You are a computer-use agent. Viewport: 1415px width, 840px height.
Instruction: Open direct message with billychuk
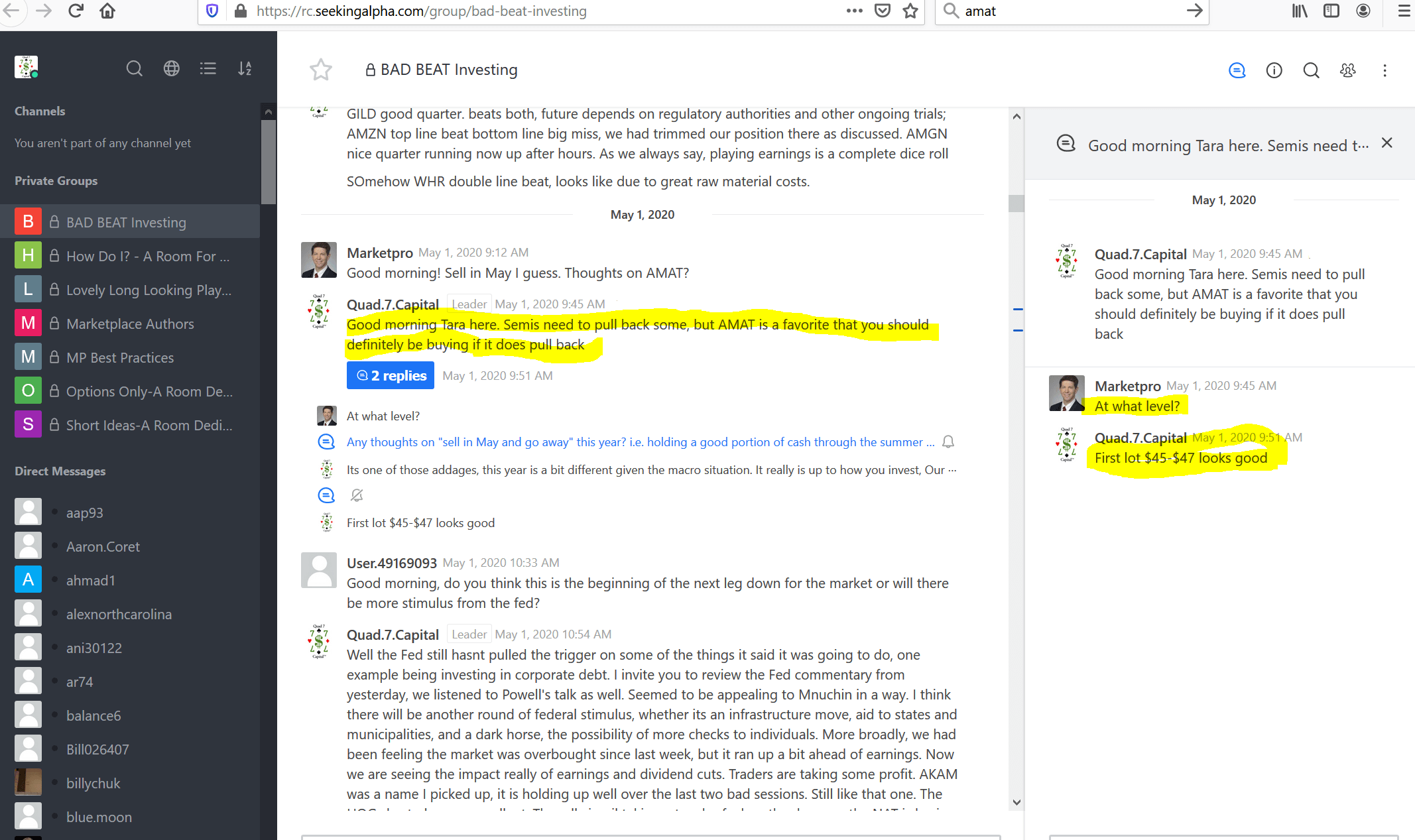click(130, 782)
